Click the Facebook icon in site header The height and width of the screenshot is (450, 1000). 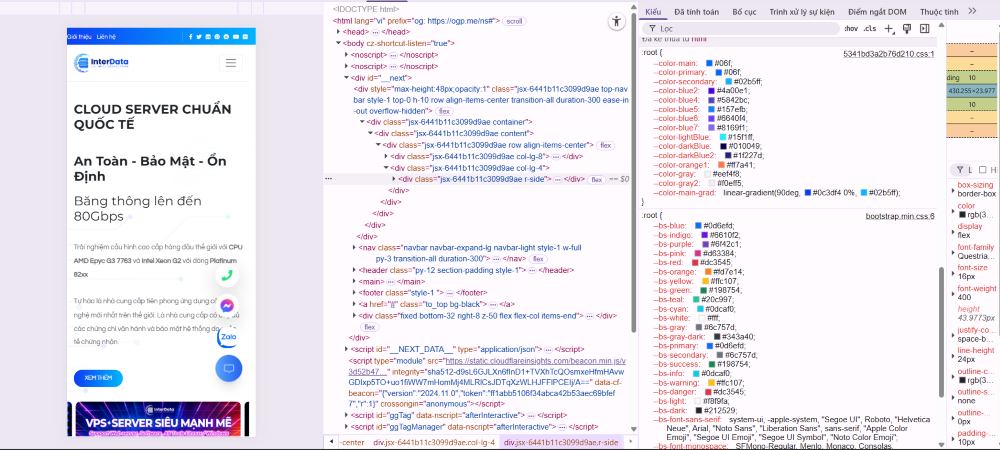click(x=191, y=37)
